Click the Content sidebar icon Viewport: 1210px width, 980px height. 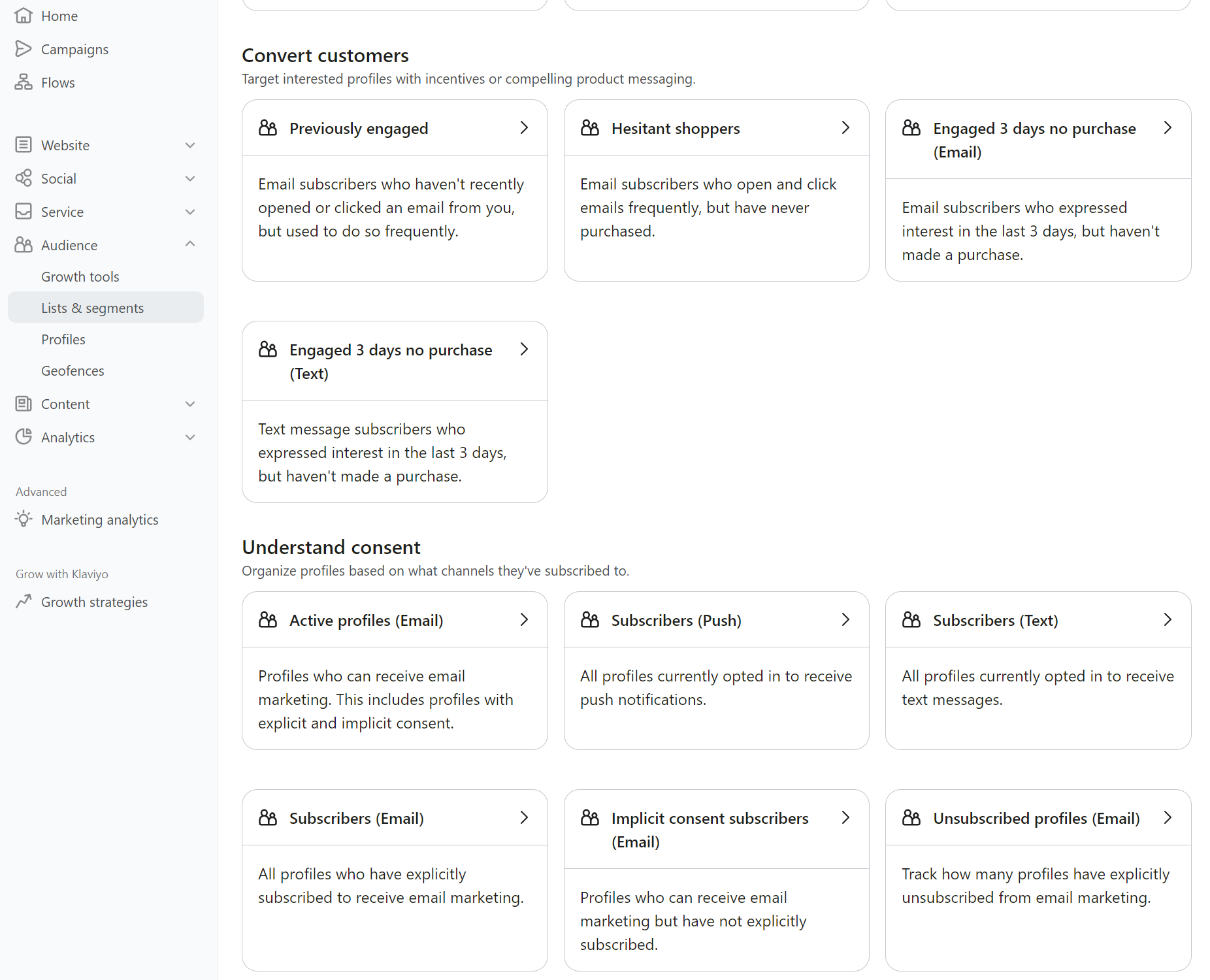tap(24, 403)
